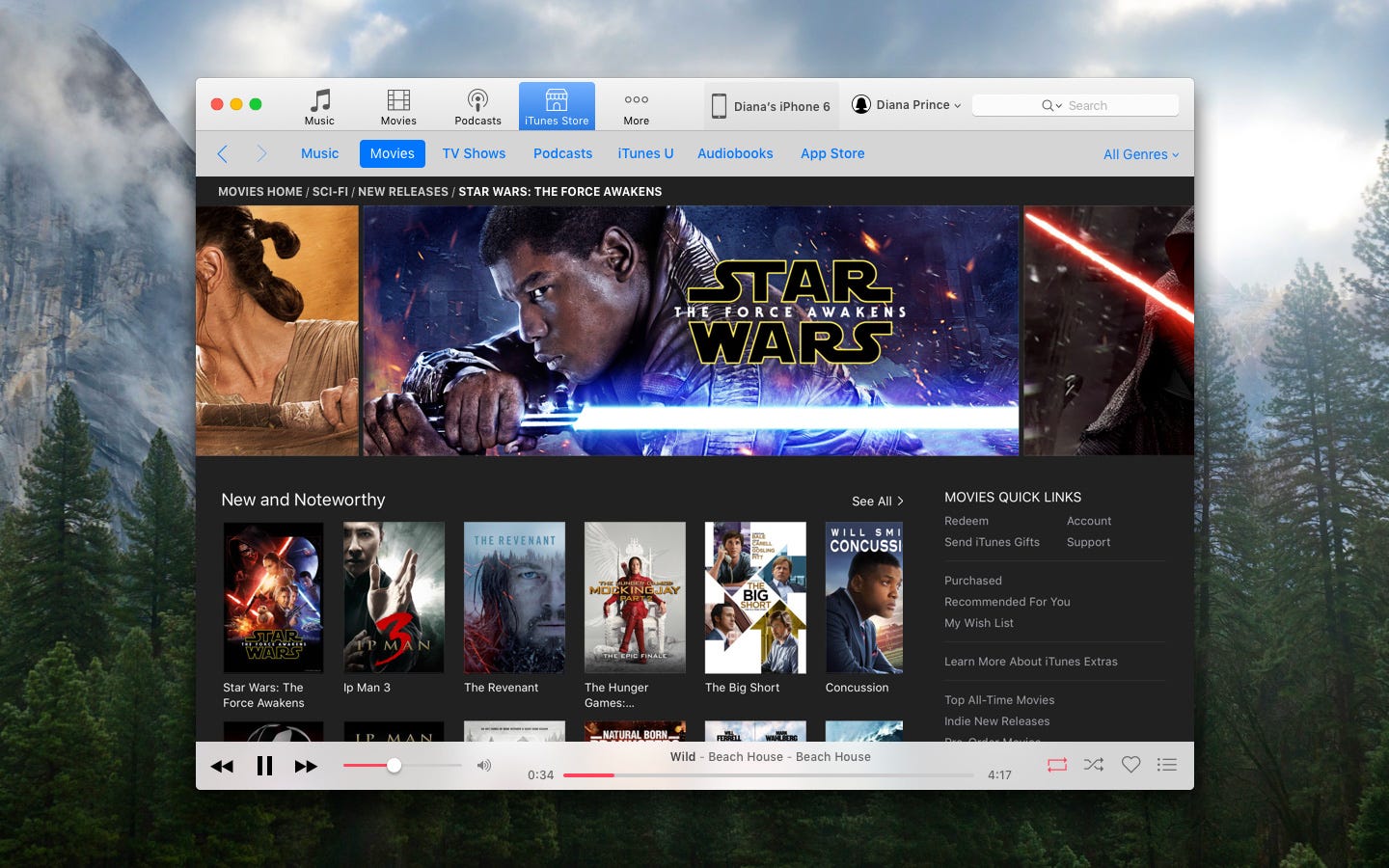Click the volume speaker icon
The width and height of the screenshot is (1389, 868).
484,765
